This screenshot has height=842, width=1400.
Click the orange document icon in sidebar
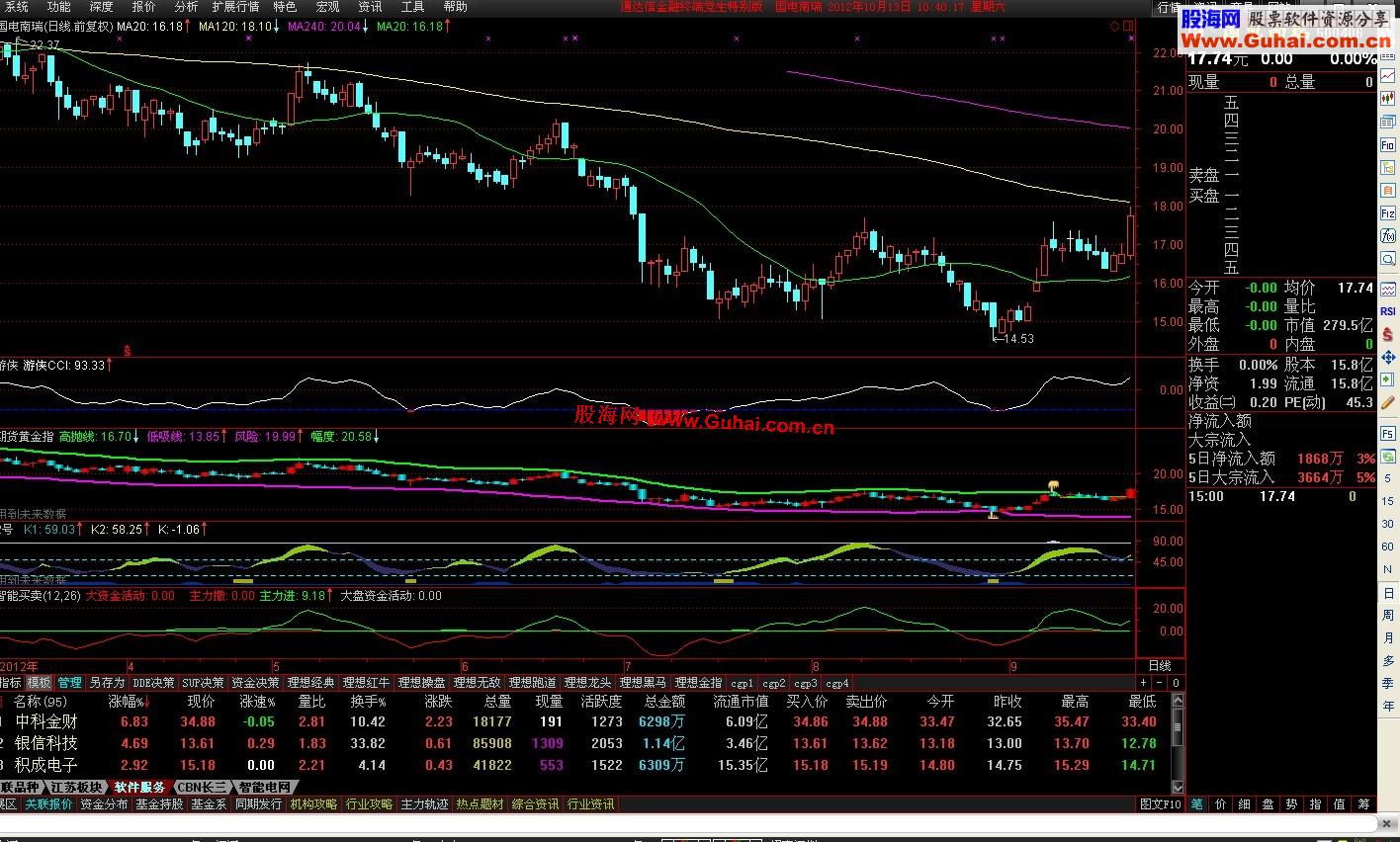(x=1388, y=190)
